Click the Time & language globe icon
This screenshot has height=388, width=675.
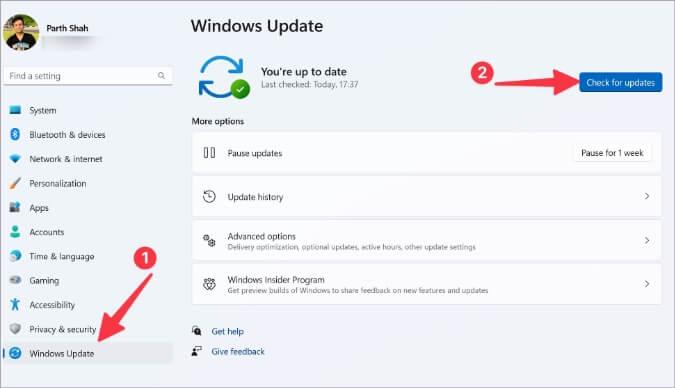coord(15,256)
